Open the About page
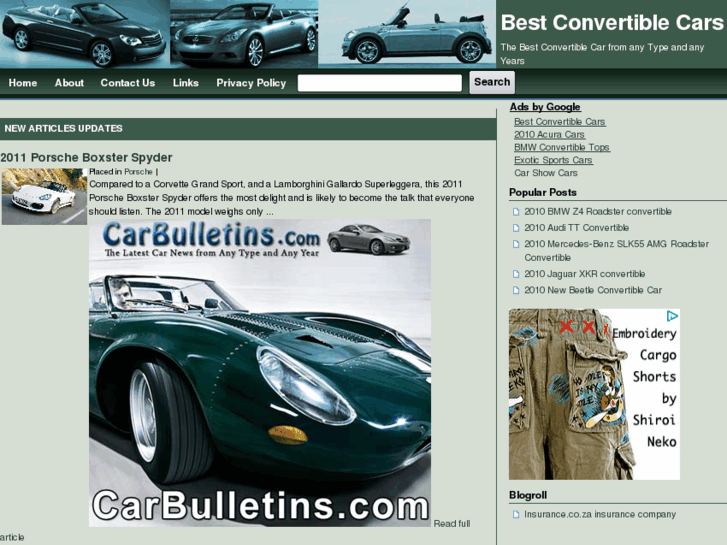727x545 pixels. [69, 83]
